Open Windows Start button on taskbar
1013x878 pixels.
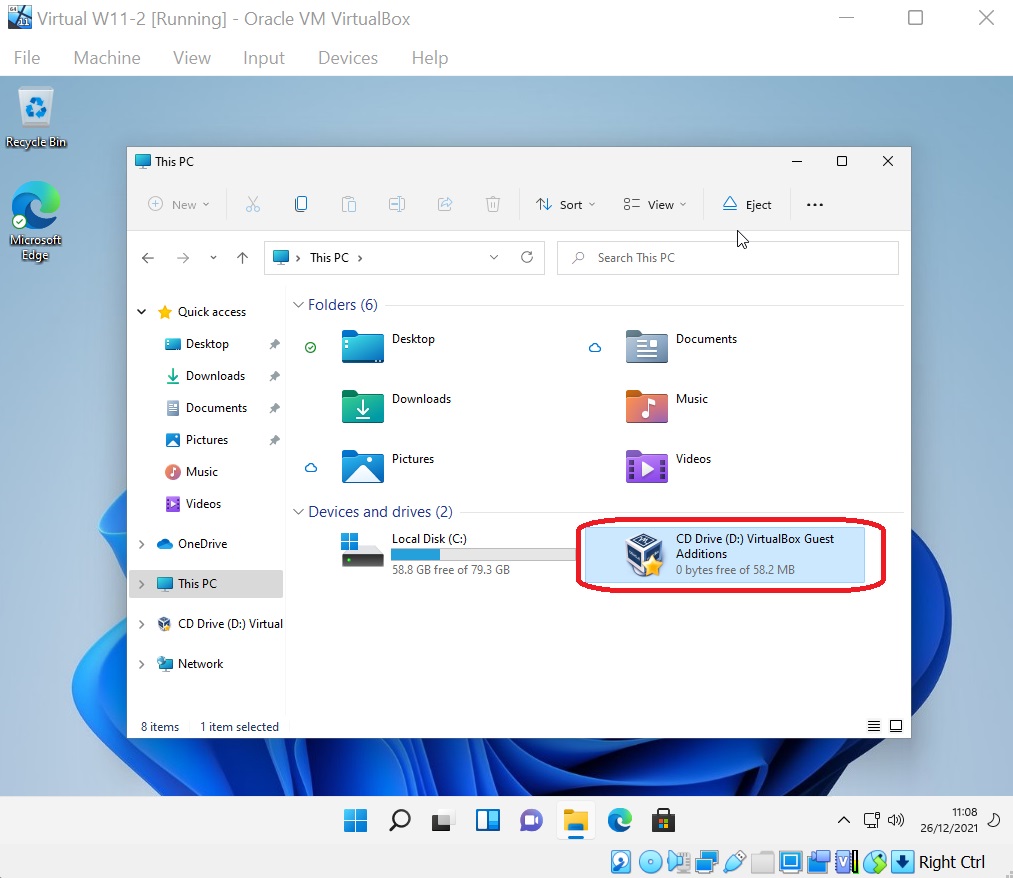tap(355, 821)
